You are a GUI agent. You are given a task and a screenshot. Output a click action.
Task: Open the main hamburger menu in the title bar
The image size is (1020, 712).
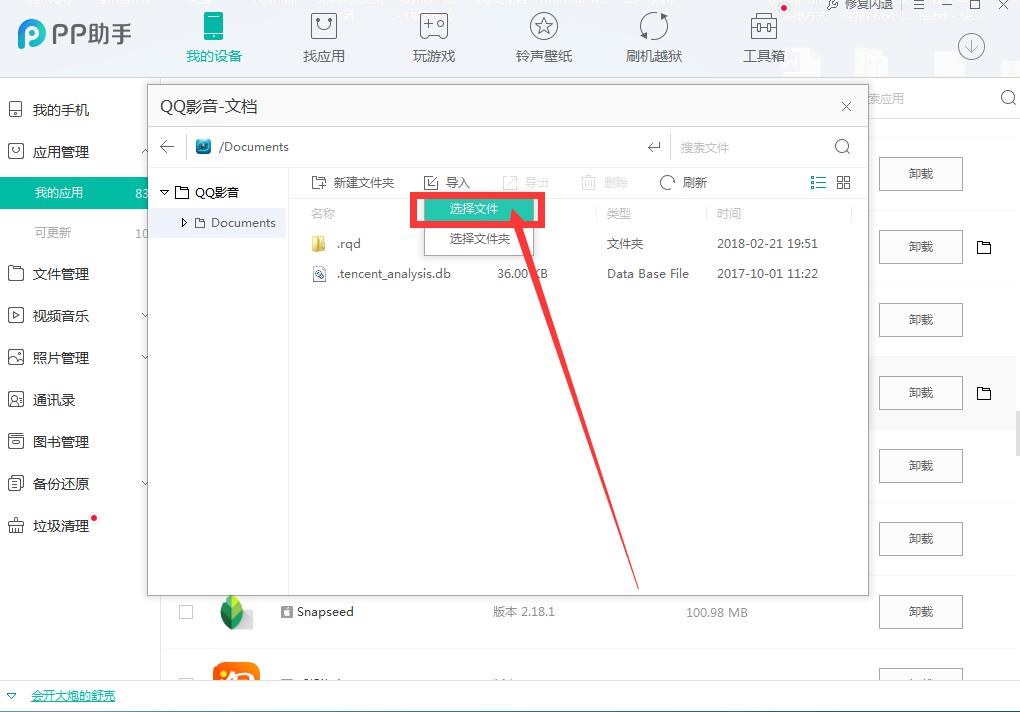click(x=919, y=5)
